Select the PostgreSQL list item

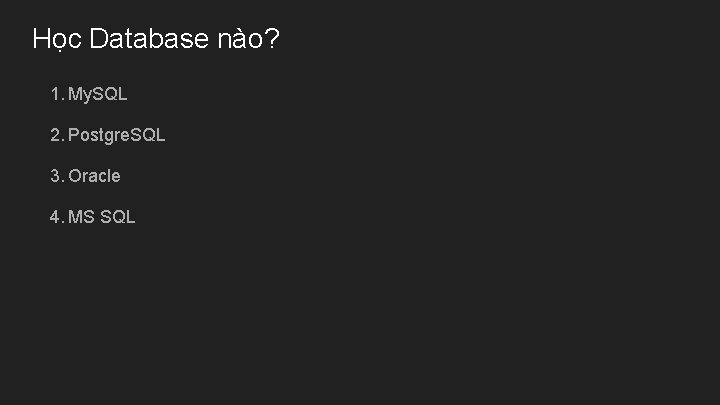(x=116, y=135)
